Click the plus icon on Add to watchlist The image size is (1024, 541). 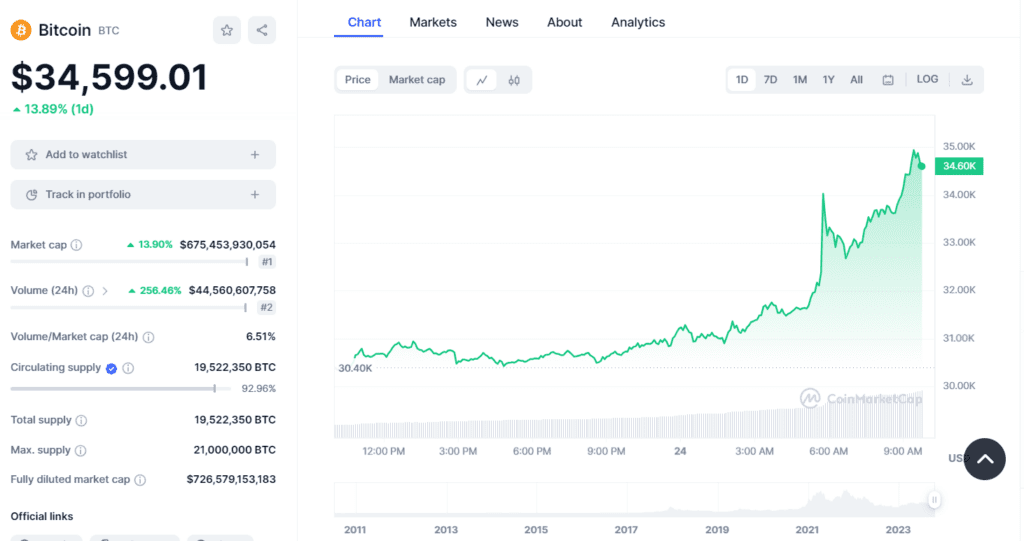click(x=255, y=155)
